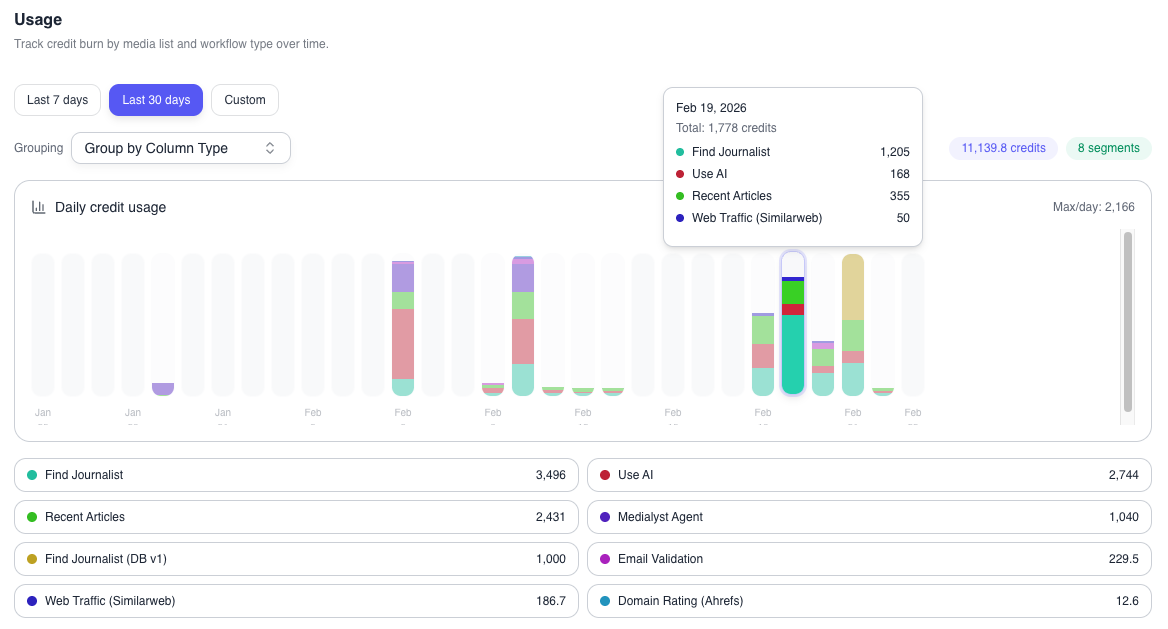
Task: Click the Feb 19, 2026 tooltip date
Action: coord(711,108)
